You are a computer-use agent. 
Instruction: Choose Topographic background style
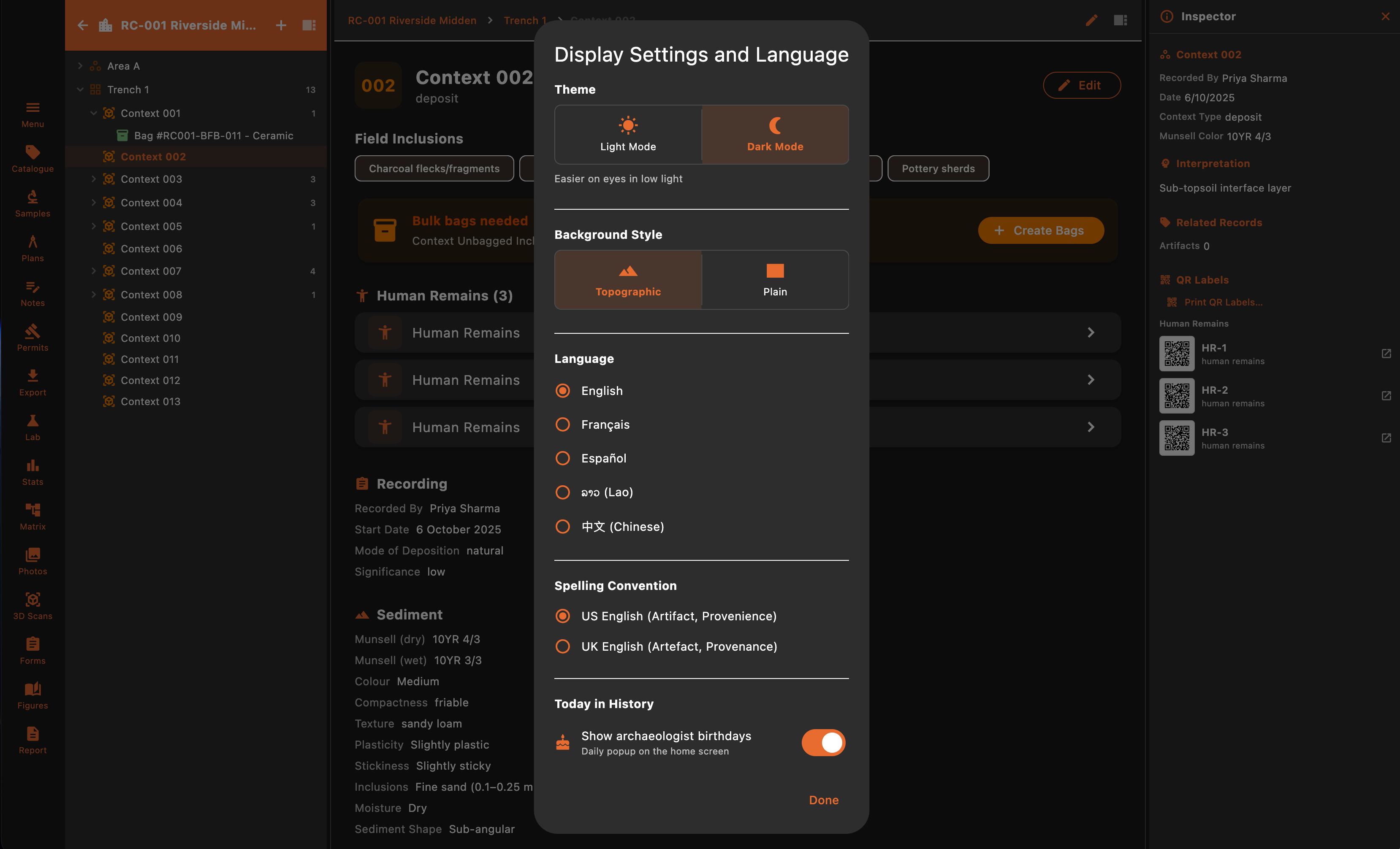point(628,279)
